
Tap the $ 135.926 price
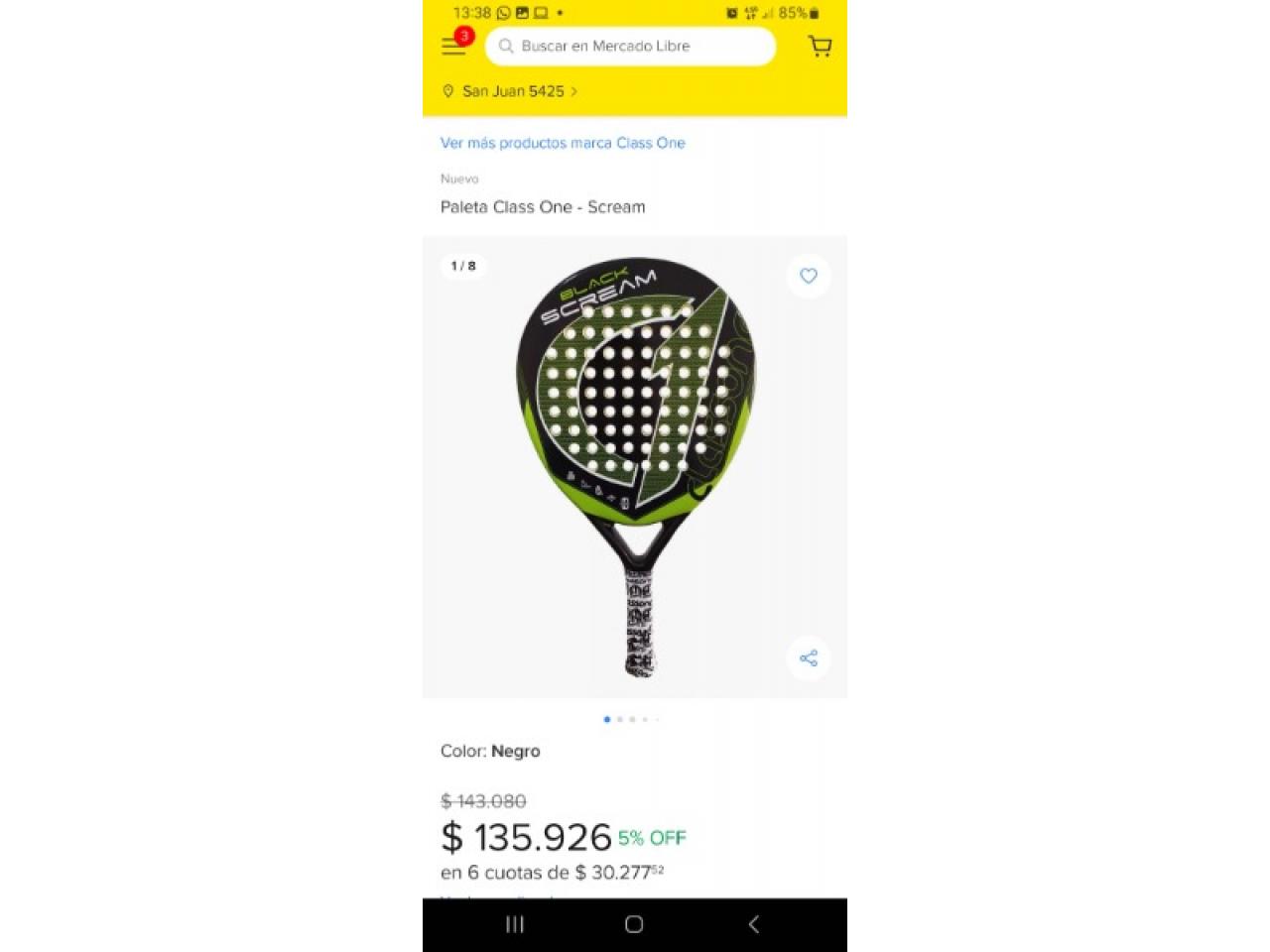pyautogui.click(x=526, y=838)
